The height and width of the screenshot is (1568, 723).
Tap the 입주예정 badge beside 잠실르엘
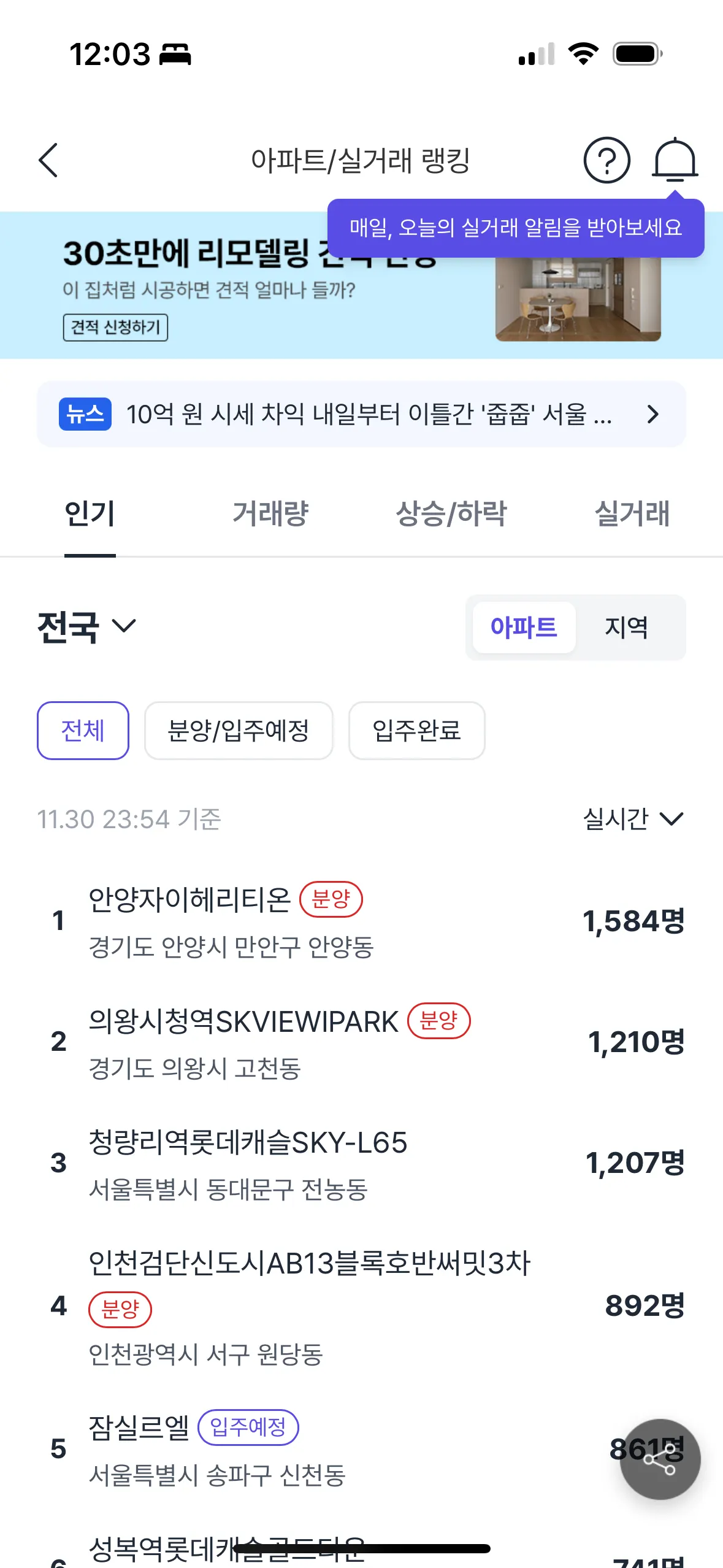(x=248, y=1427)
